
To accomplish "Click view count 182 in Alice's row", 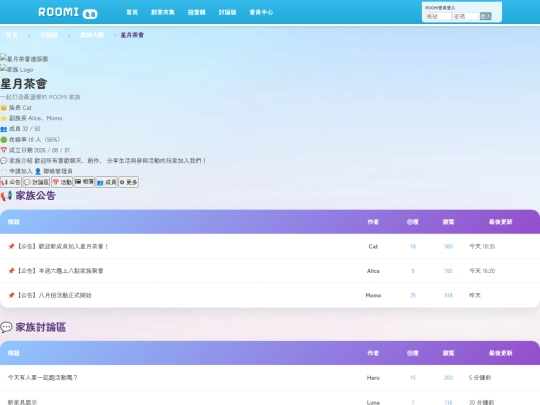I will pyautogui.click(x=448, y=271).
